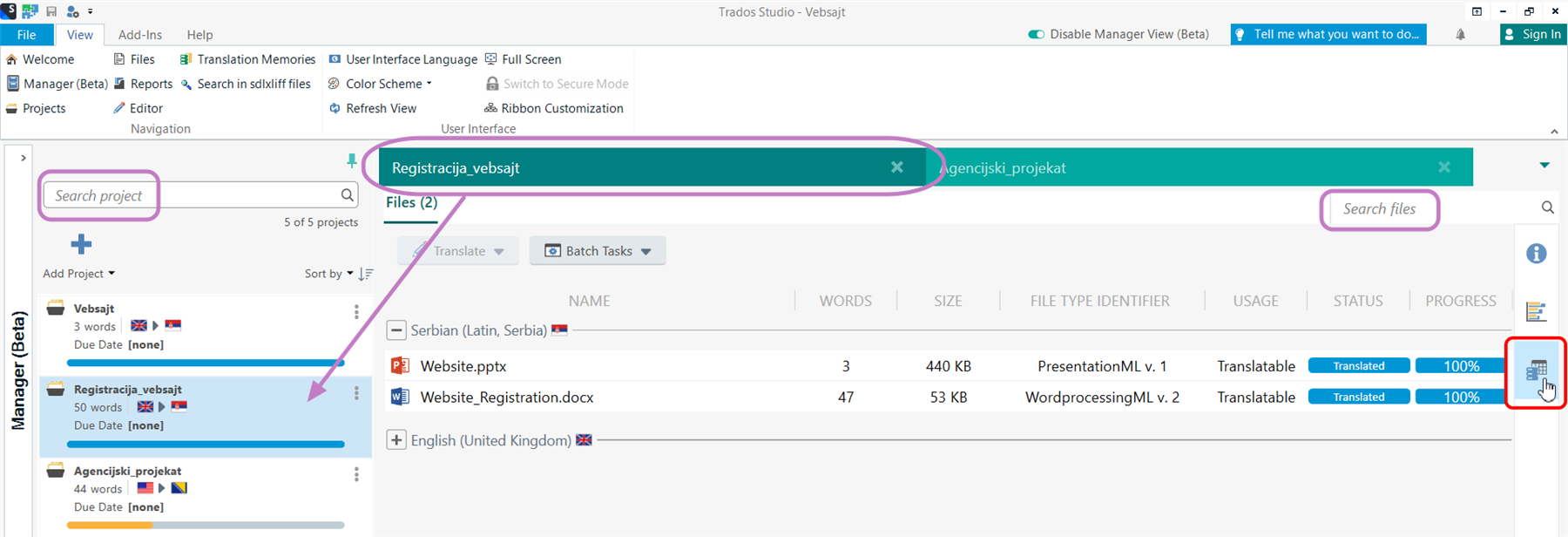Image resolution: width=1568 pixels, height=537 pixels.
Task: Open Manager (Beta) view from ribbon
Action: pyautogui.click(x=57, y=84)
